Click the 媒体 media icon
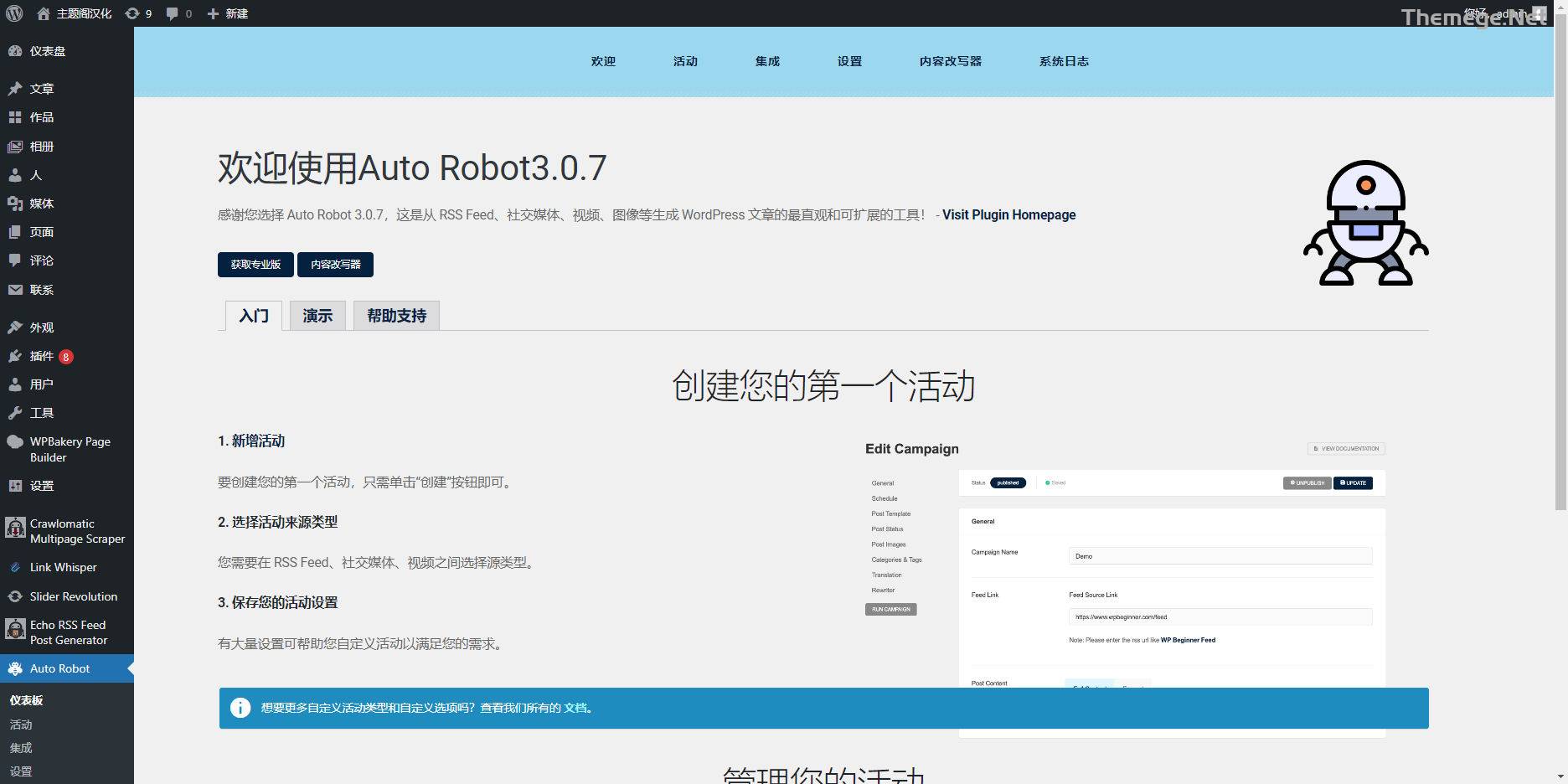The image size is (1568, 784). click(x=15, y=204)
